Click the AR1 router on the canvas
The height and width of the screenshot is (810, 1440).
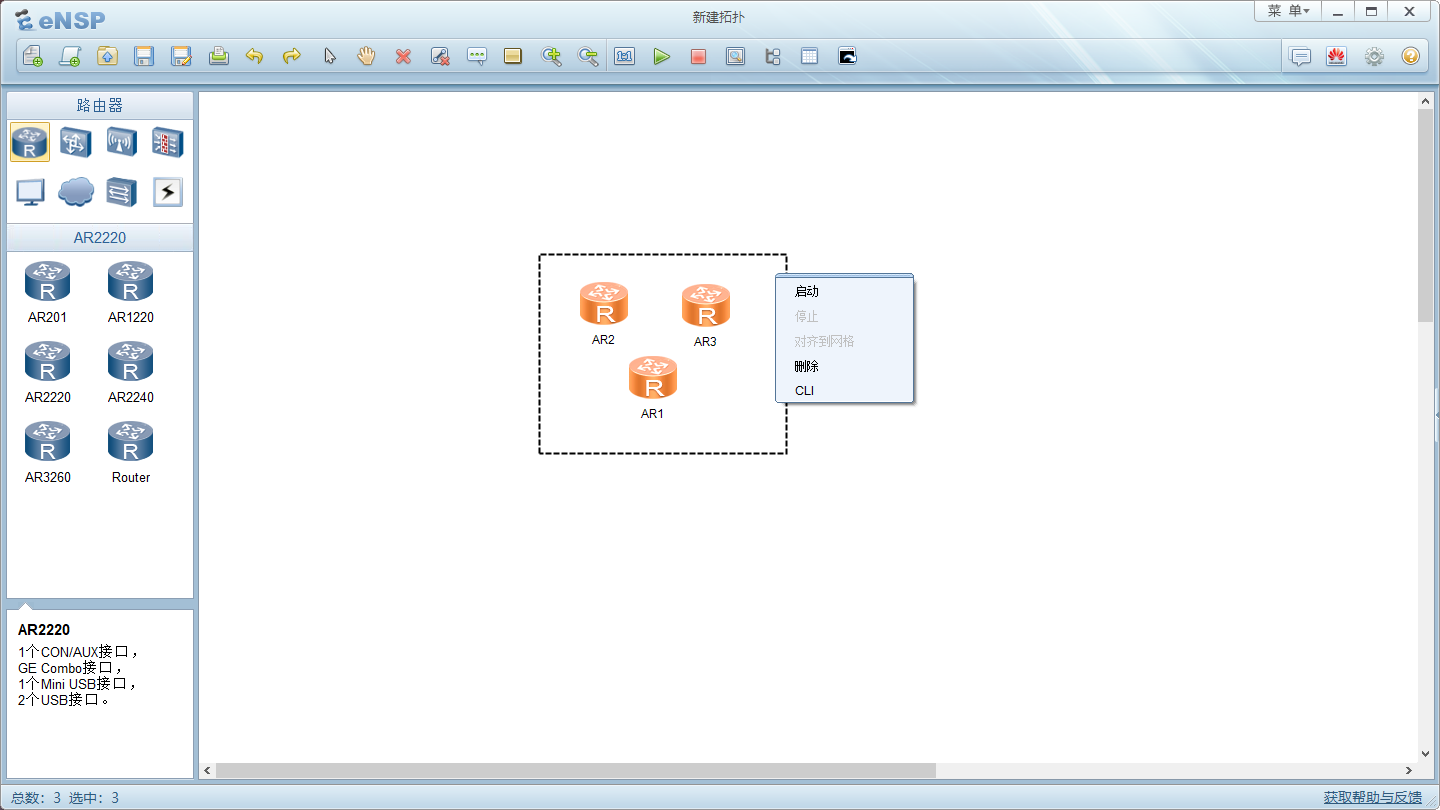point(653,378)
